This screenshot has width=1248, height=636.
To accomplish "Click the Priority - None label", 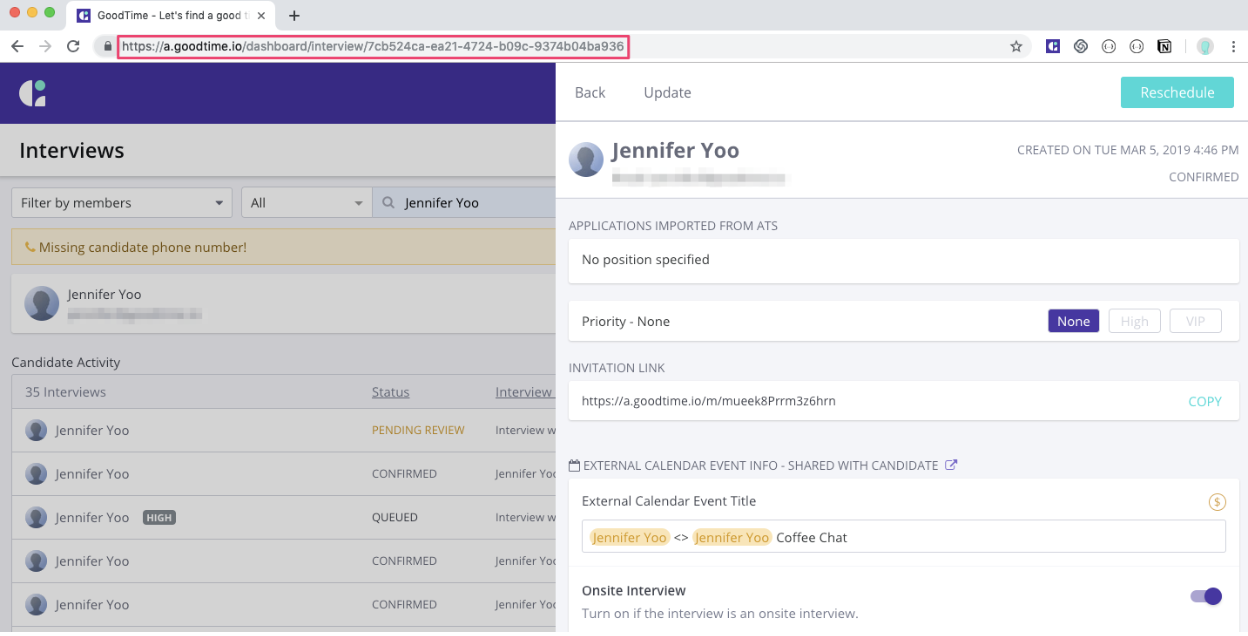I will point(626,321).
